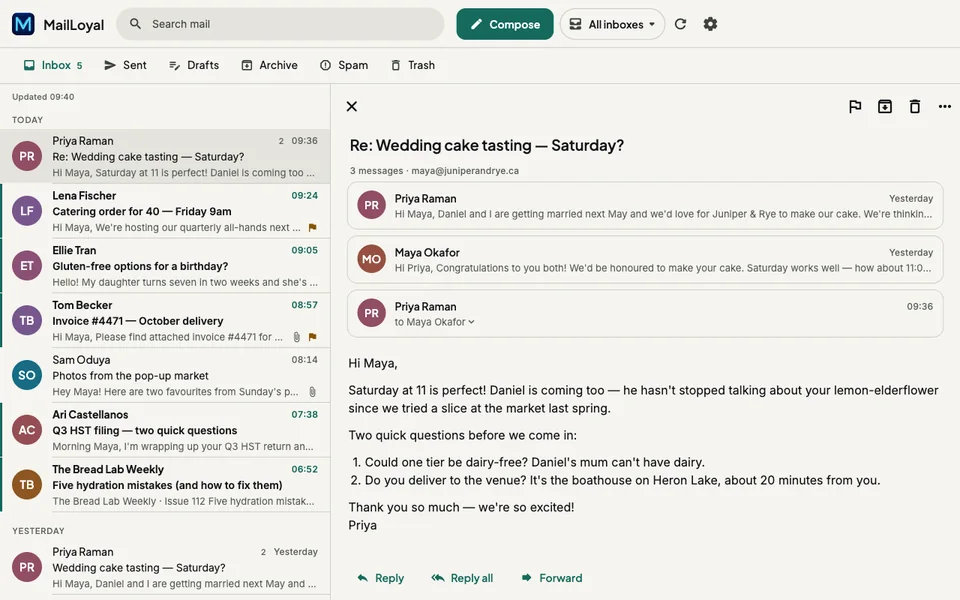Switch to the Sent tab
The width and height of the screenshot is (960, 600).
coord(126,65)
